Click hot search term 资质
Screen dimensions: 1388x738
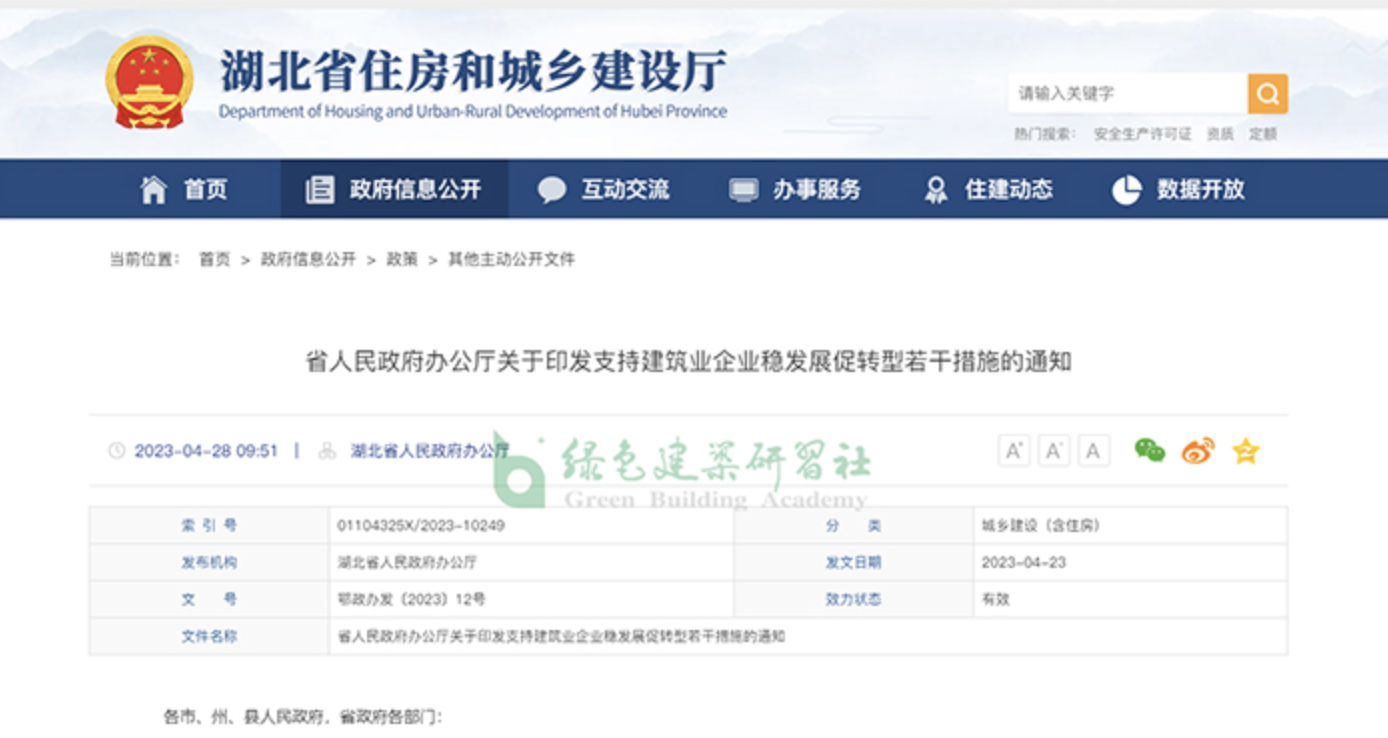click(x=1220, y=134)
